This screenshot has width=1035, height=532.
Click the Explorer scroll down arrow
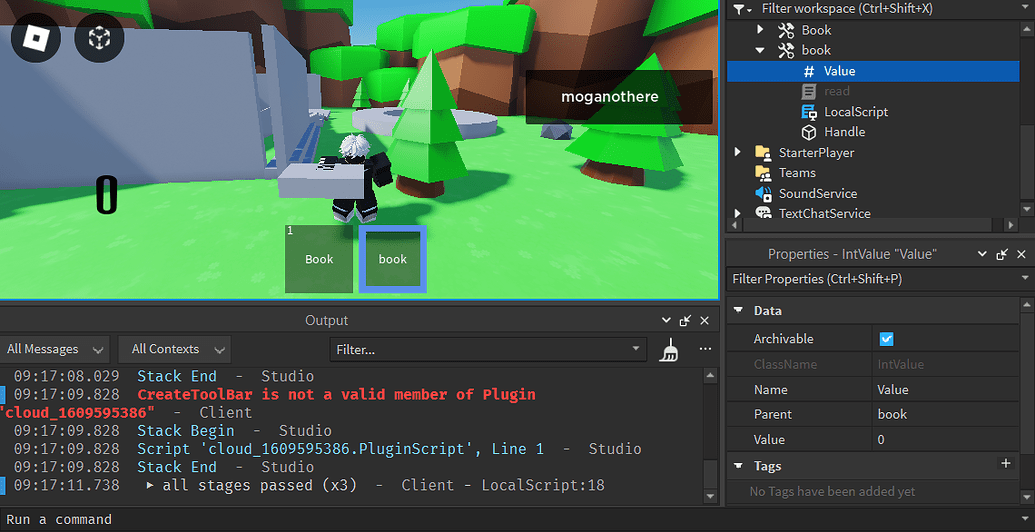pyautogui.click(x=1026, y=209)
